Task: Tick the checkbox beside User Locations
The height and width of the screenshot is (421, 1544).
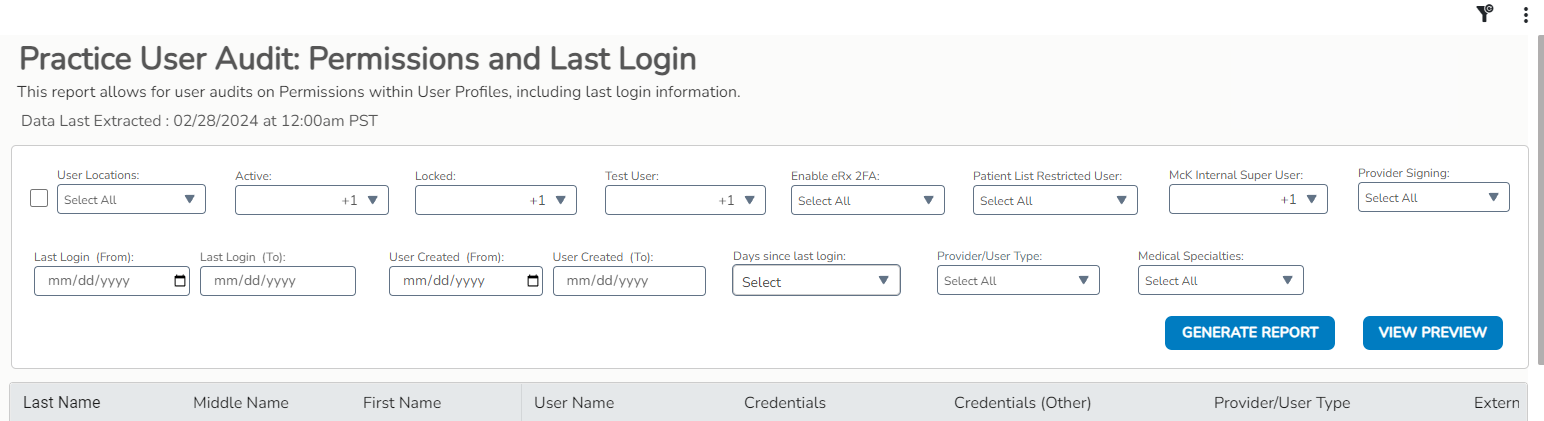Action: (x=39, y=198)
